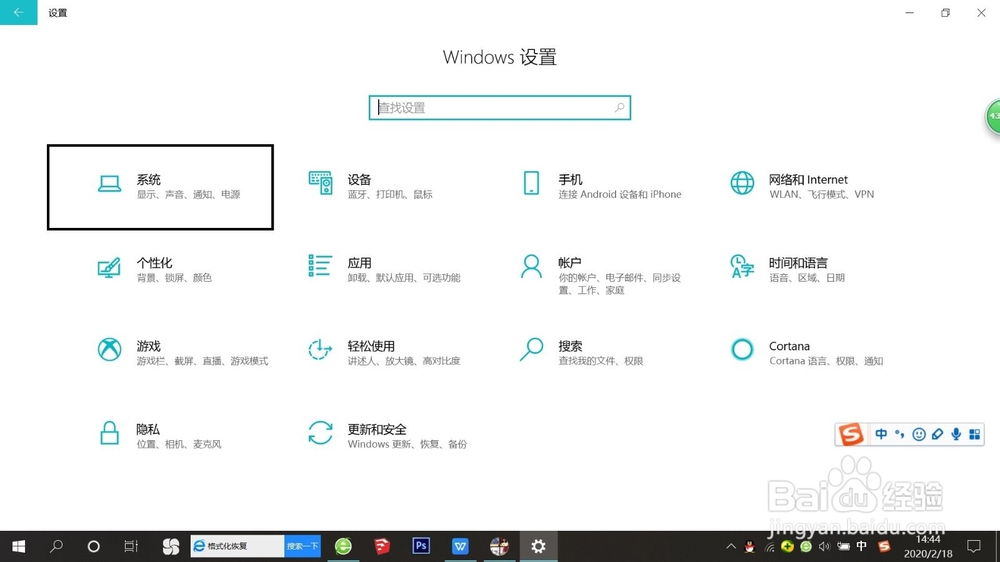Click the pen handwriting icon on Sogou toolbar
Image resolution: width=1000 pixels, height=562 pixels.
pyautogui.click(x=937, y=434)
